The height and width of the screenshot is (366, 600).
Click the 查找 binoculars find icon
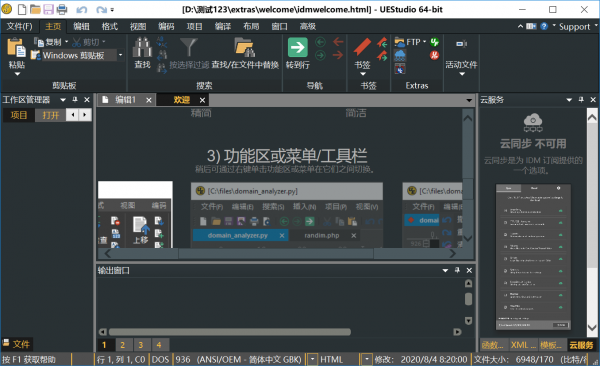tap(142, 47)
